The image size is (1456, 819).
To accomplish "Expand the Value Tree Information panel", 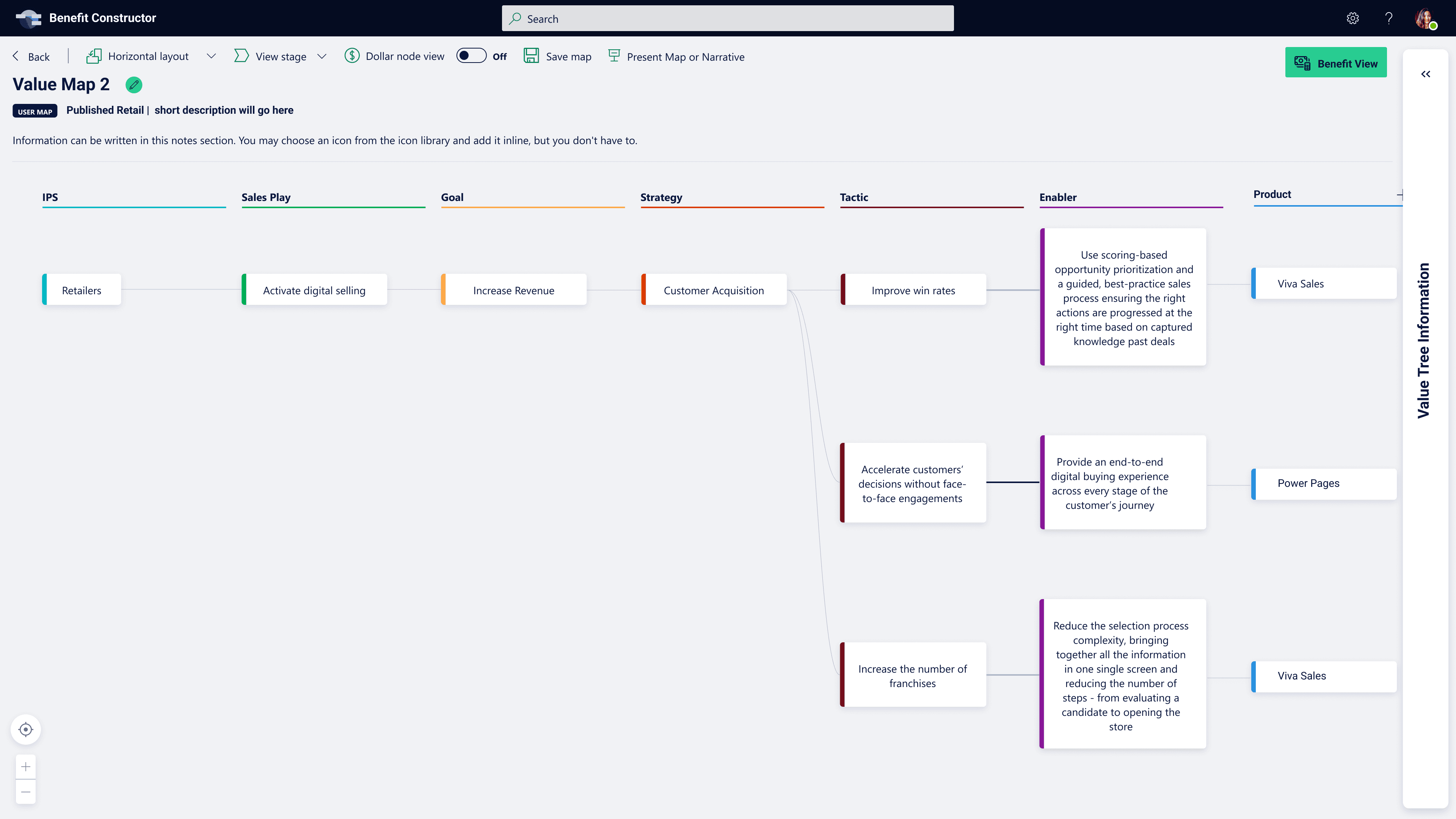I will (x=1426, y=74).
